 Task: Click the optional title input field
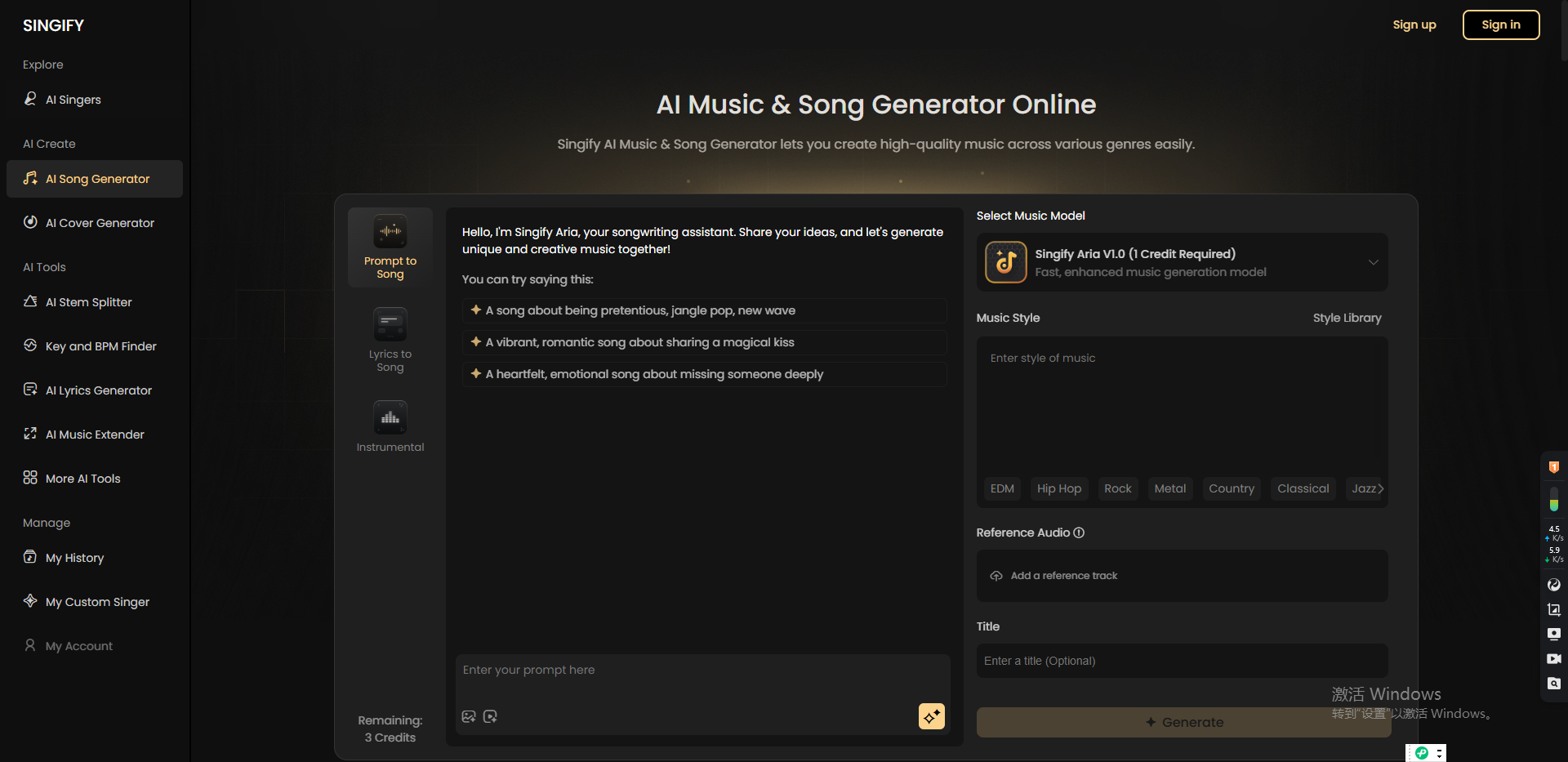[1182, 661]
